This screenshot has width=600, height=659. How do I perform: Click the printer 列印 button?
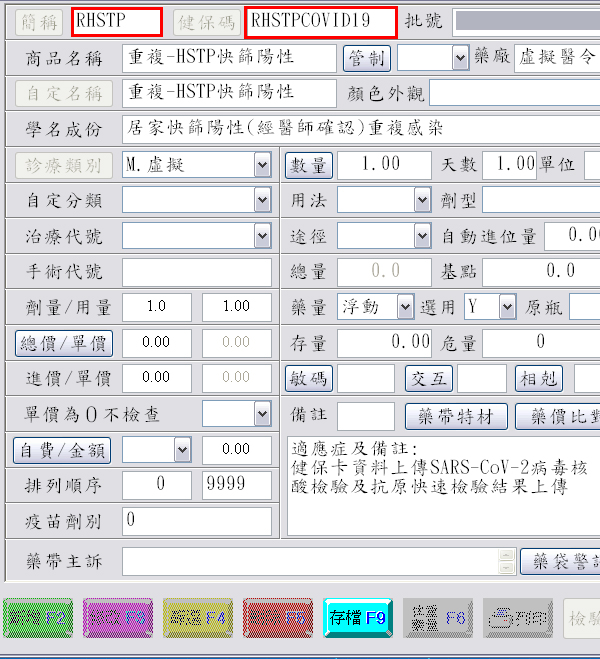tap(517, 618)
